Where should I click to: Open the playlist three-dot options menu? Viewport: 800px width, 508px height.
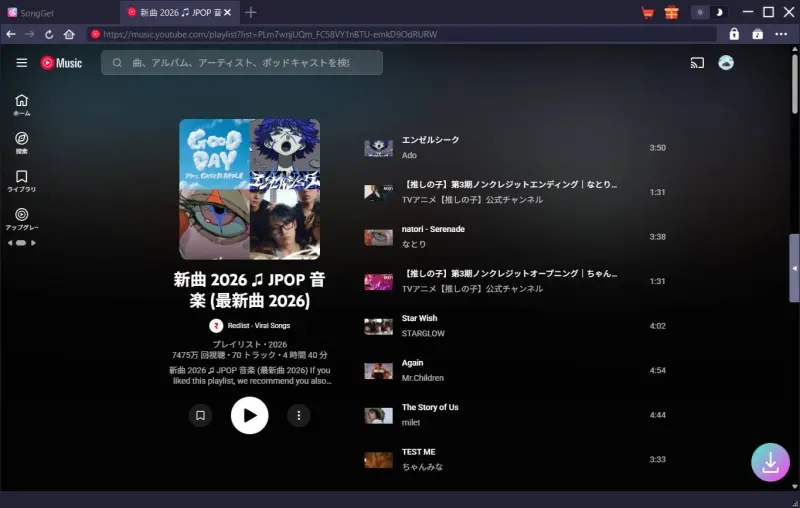pyautogui.click(x=298, y=415)
